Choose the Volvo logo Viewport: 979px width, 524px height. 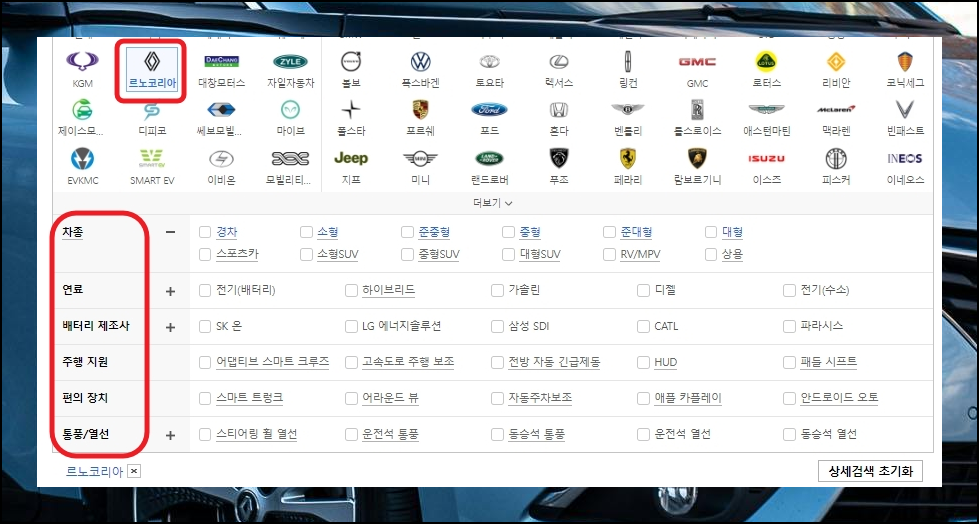[351, 61]
